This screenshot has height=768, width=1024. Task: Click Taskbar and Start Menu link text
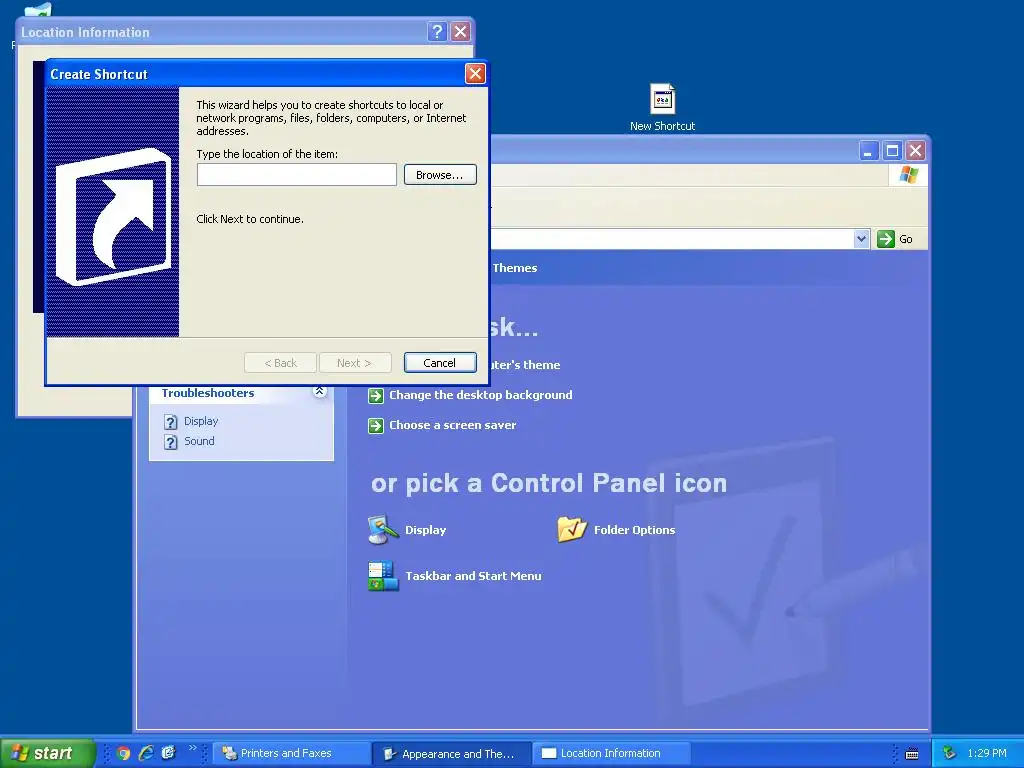473,576
